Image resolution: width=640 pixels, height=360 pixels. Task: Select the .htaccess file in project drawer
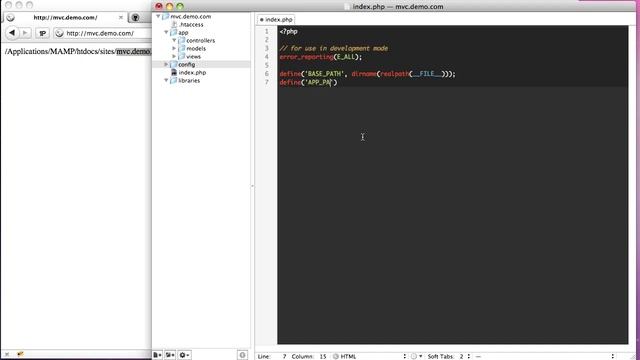point(191,24)
